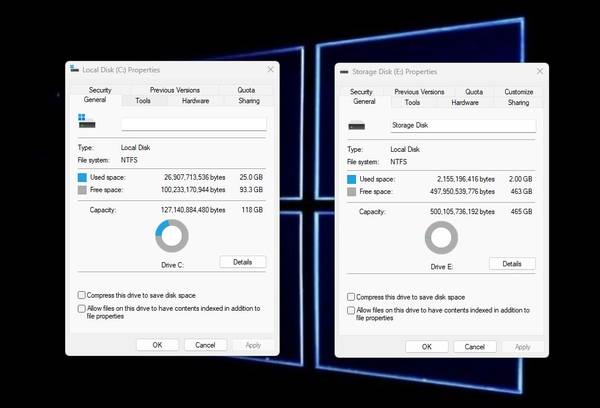Click the title bar icon of Local Disk (C:) Properties
This screenshot has width=600, height=408.
pos(73,70)
